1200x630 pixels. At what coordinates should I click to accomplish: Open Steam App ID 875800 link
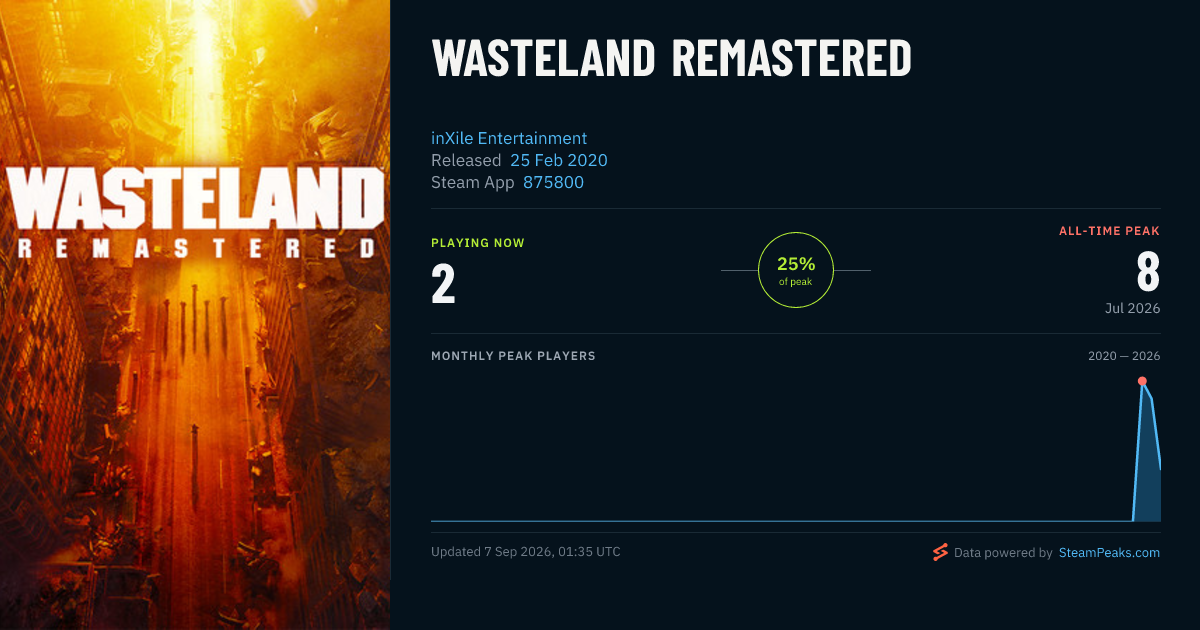tap(553, 182)
